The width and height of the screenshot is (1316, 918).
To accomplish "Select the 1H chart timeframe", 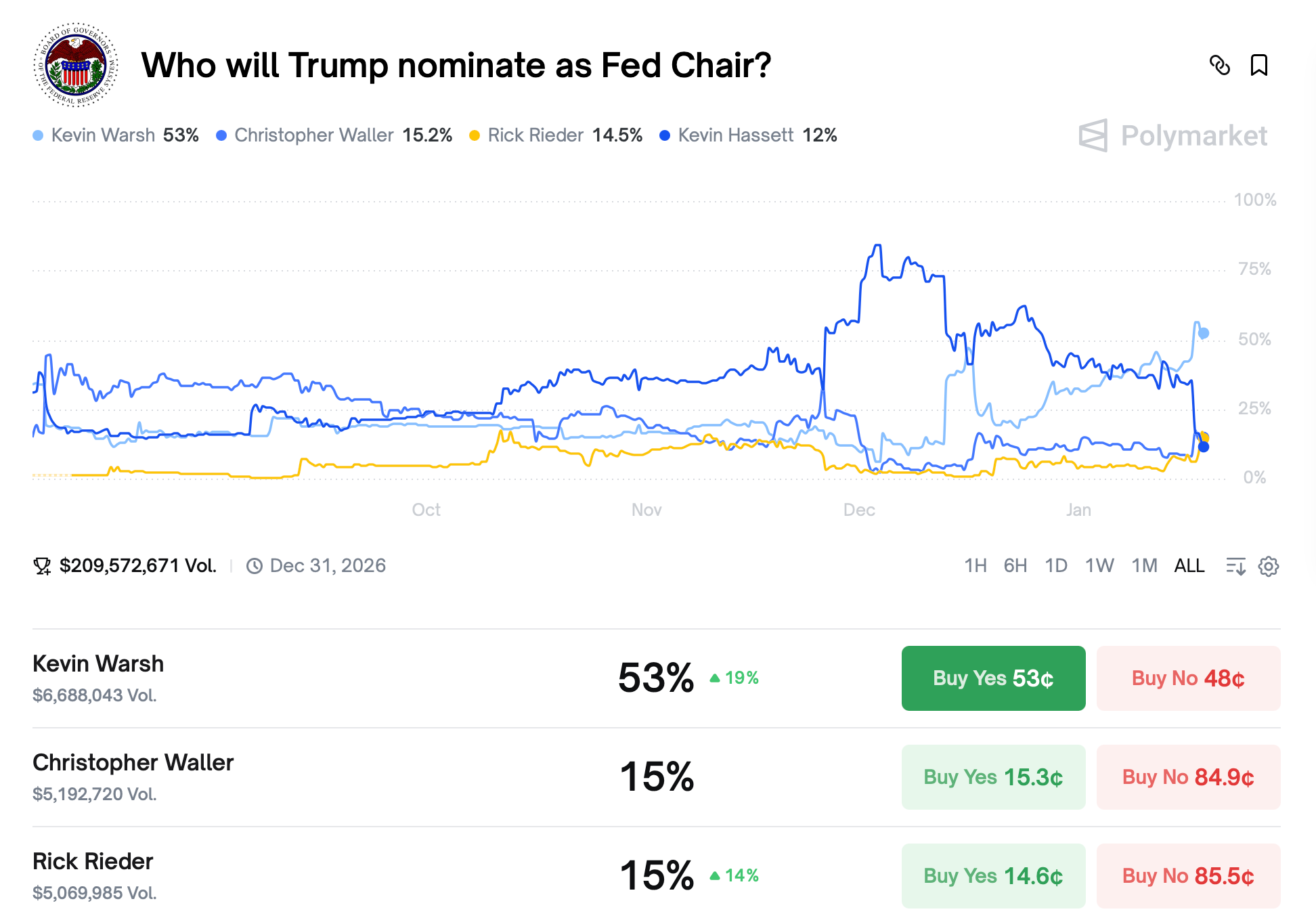I will pos(975,566).
